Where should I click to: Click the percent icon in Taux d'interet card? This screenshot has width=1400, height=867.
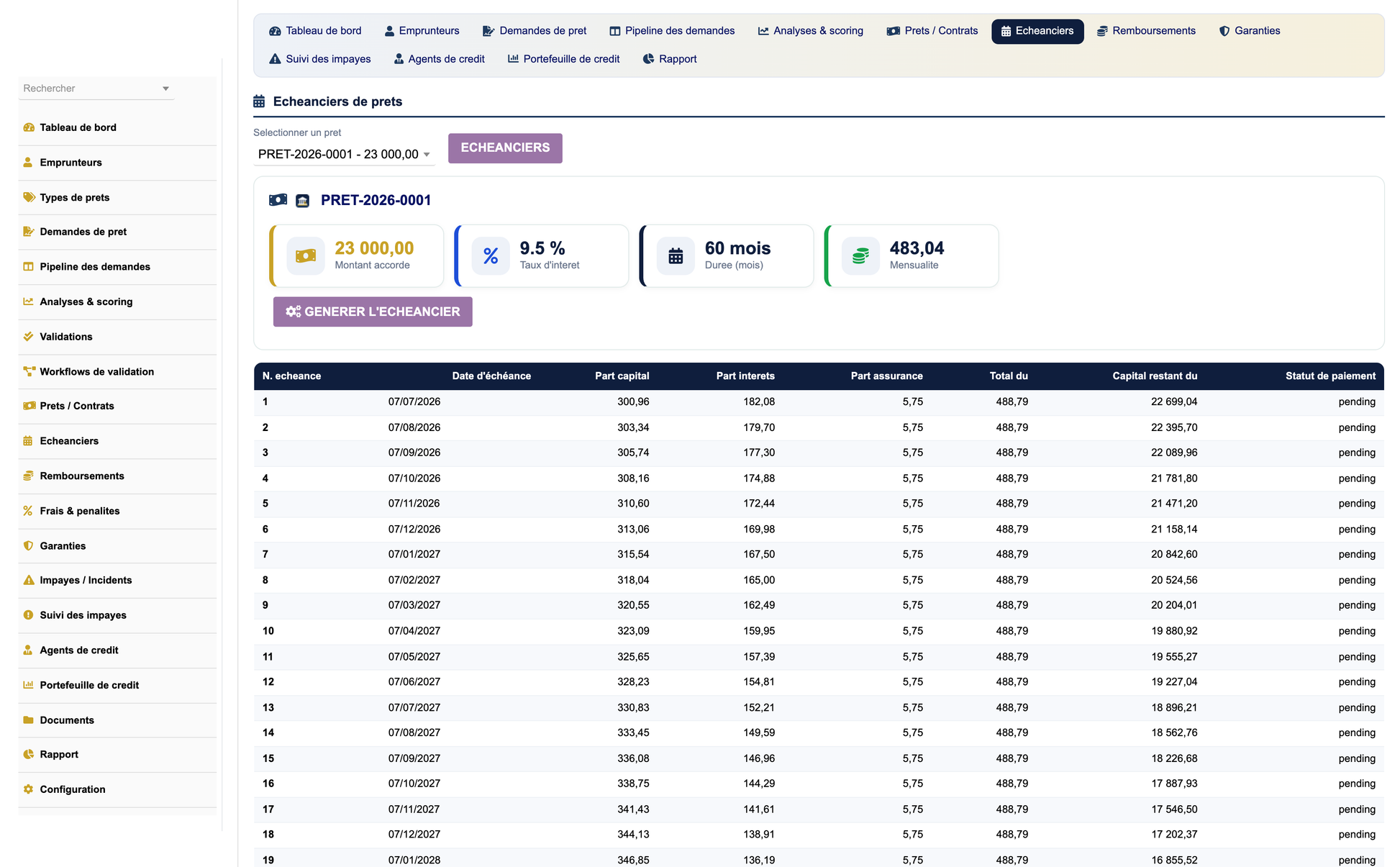pyautogui.click(x=491, y=255)
